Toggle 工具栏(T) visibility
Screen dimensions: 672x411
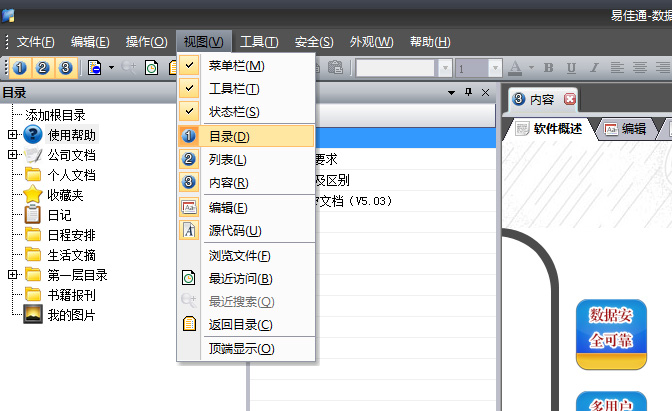pyautogui.click(x=234, y=89)
